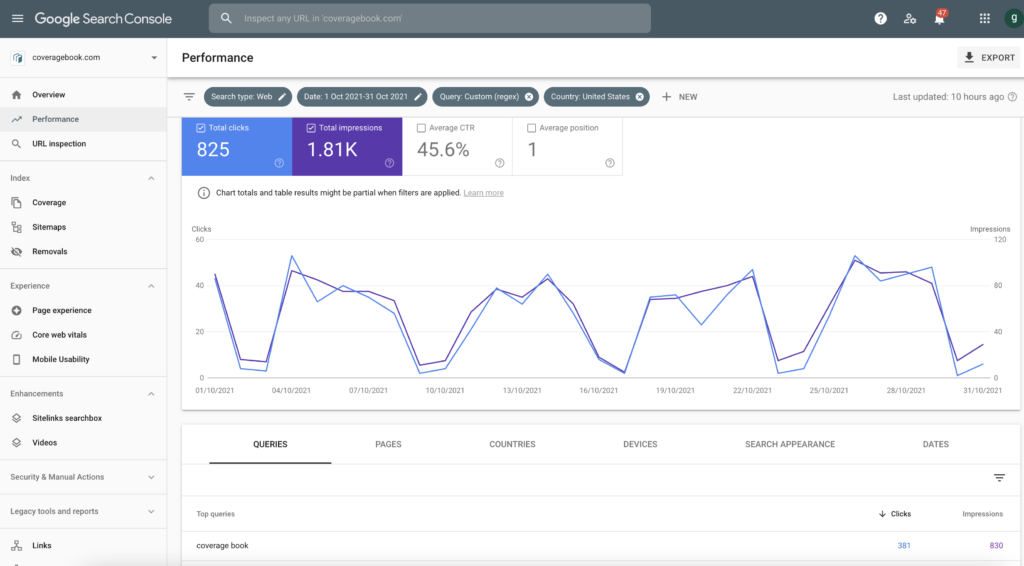This screenshot has height=566, width=1024.
Task: Click the Links network icon
Action: (16, 546)
